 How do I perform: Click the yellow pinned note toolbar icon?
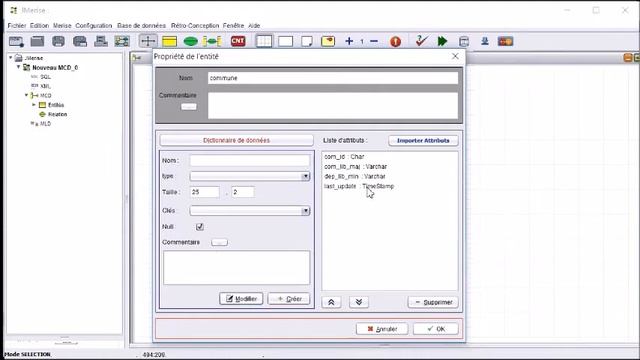328,41
